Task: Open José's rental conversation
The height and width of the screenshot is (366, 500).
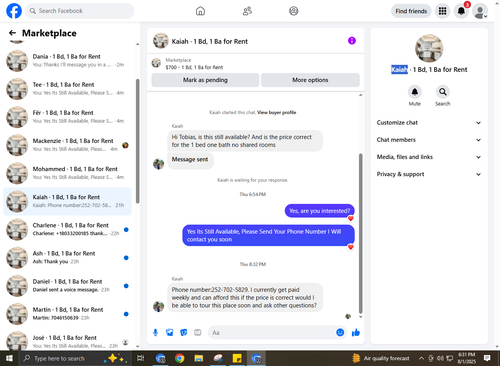Action: click(x=67, y=340)
